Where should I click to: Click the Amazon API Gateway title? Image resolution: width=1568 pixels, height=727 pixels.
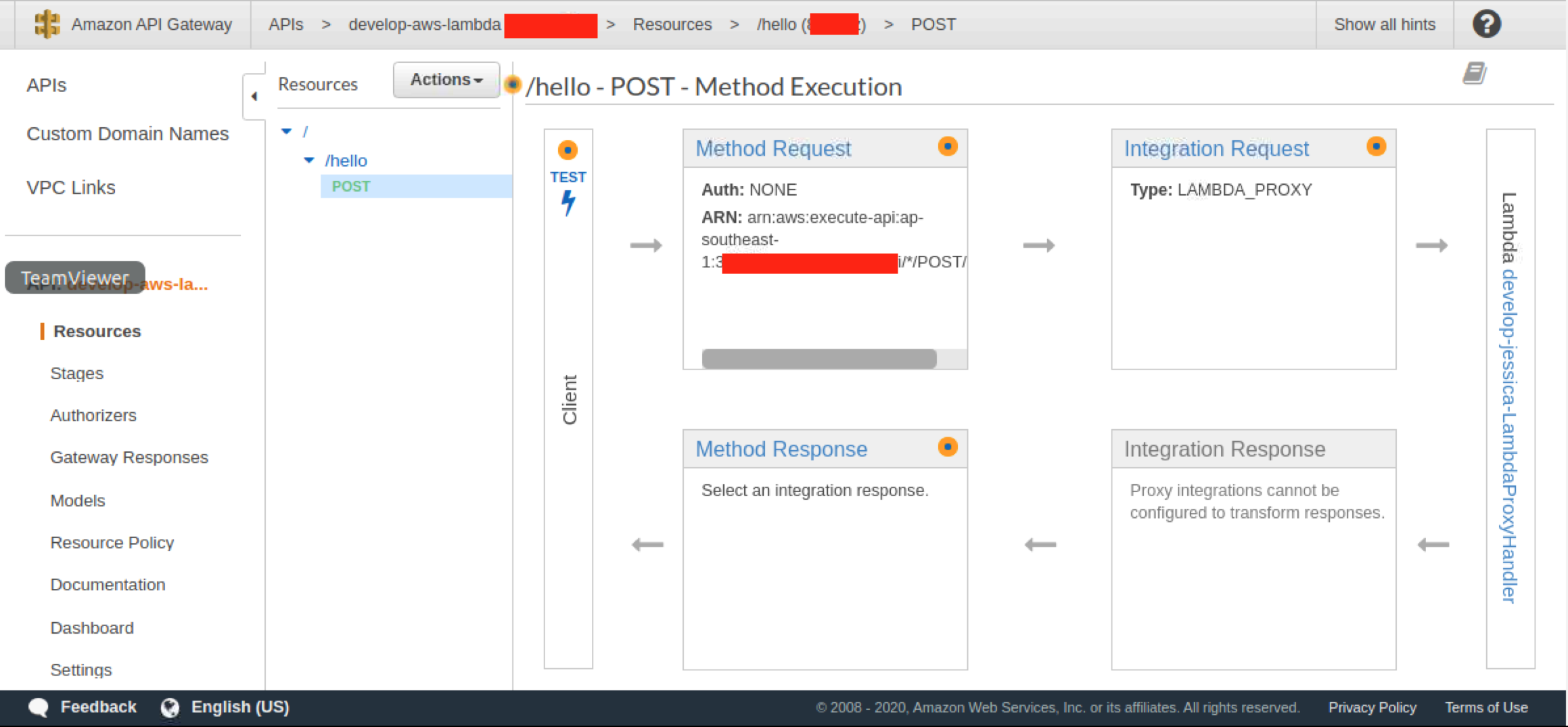(152, 24)
